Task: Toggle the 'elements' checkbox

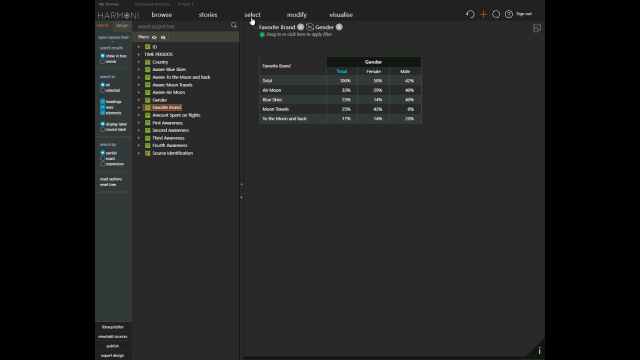Action: [102, 113]
